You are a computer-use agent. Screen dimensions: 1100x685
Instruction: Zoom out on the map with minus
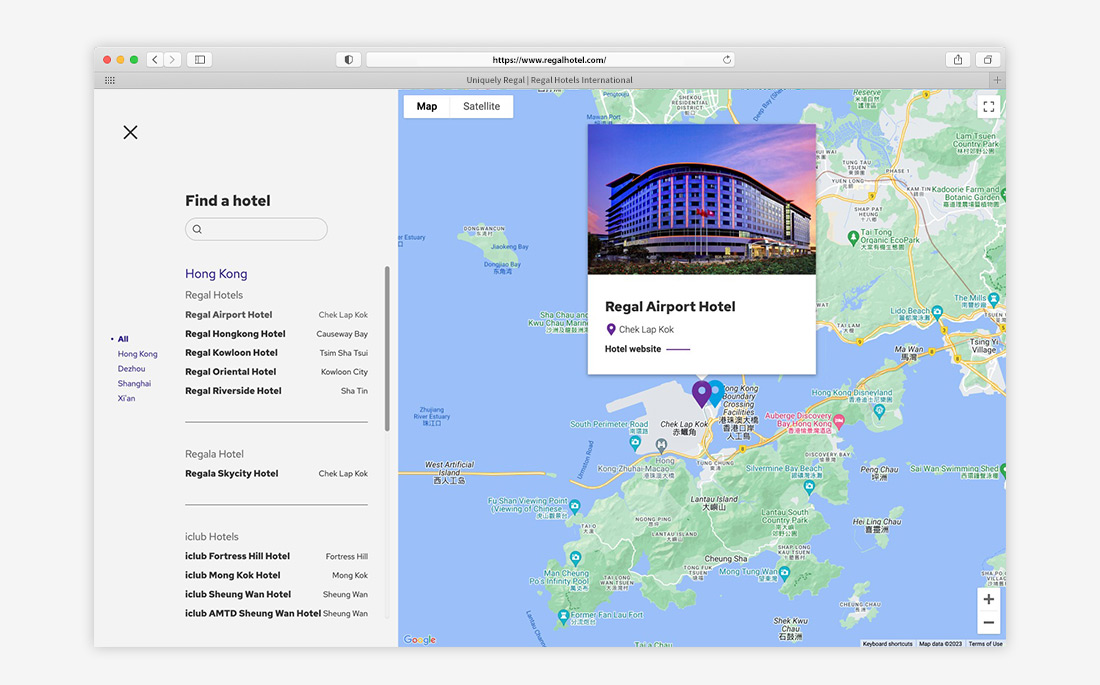coord(988,623)
